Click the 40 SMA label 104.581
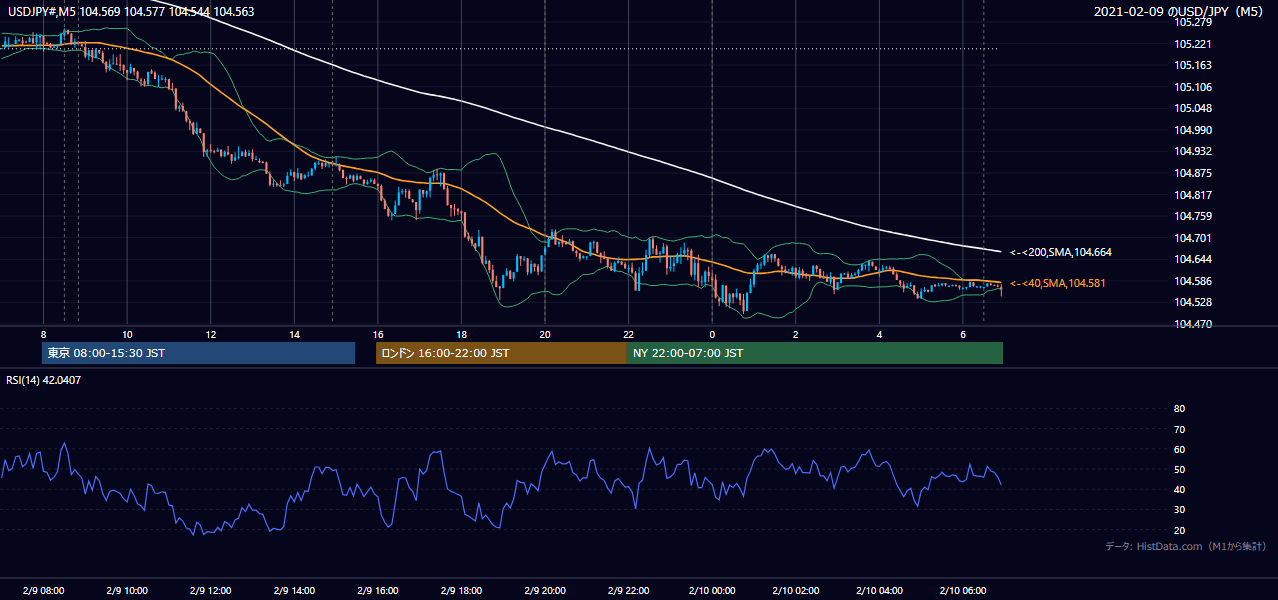The width and height of the screenshot is (1278, 600). (1058, 284)
